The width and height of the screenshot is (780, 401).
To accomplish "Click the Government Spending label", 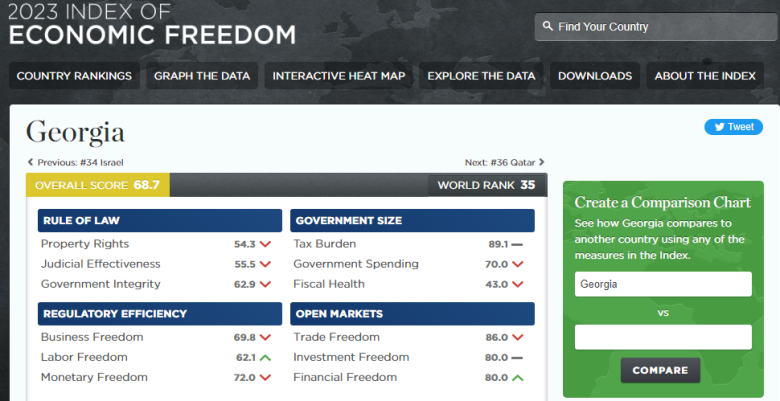I will pos(356,264).
